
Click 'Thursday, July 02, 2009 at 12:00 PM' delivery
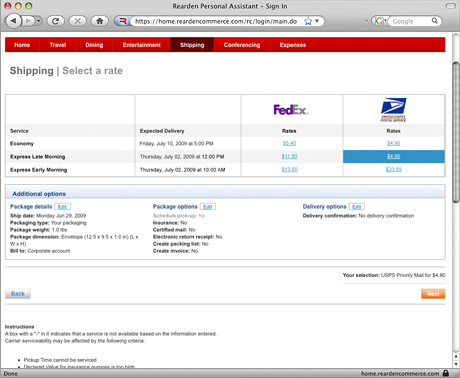182,157
